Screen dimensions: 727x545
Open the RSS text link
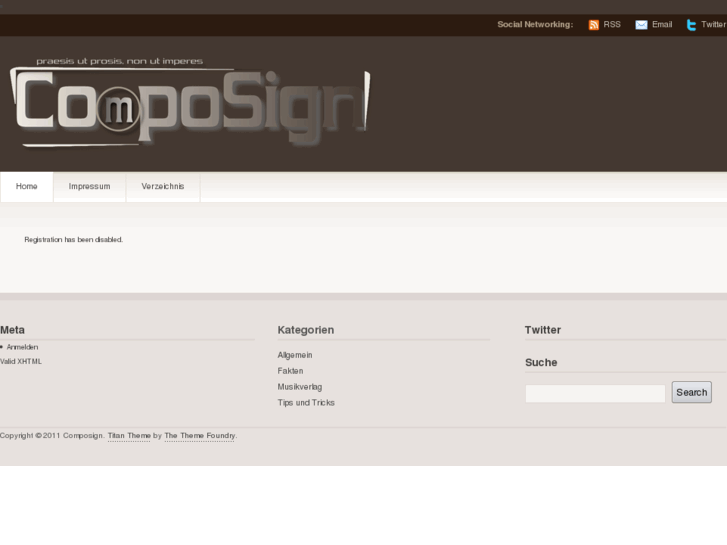click(x=612, y=25)
